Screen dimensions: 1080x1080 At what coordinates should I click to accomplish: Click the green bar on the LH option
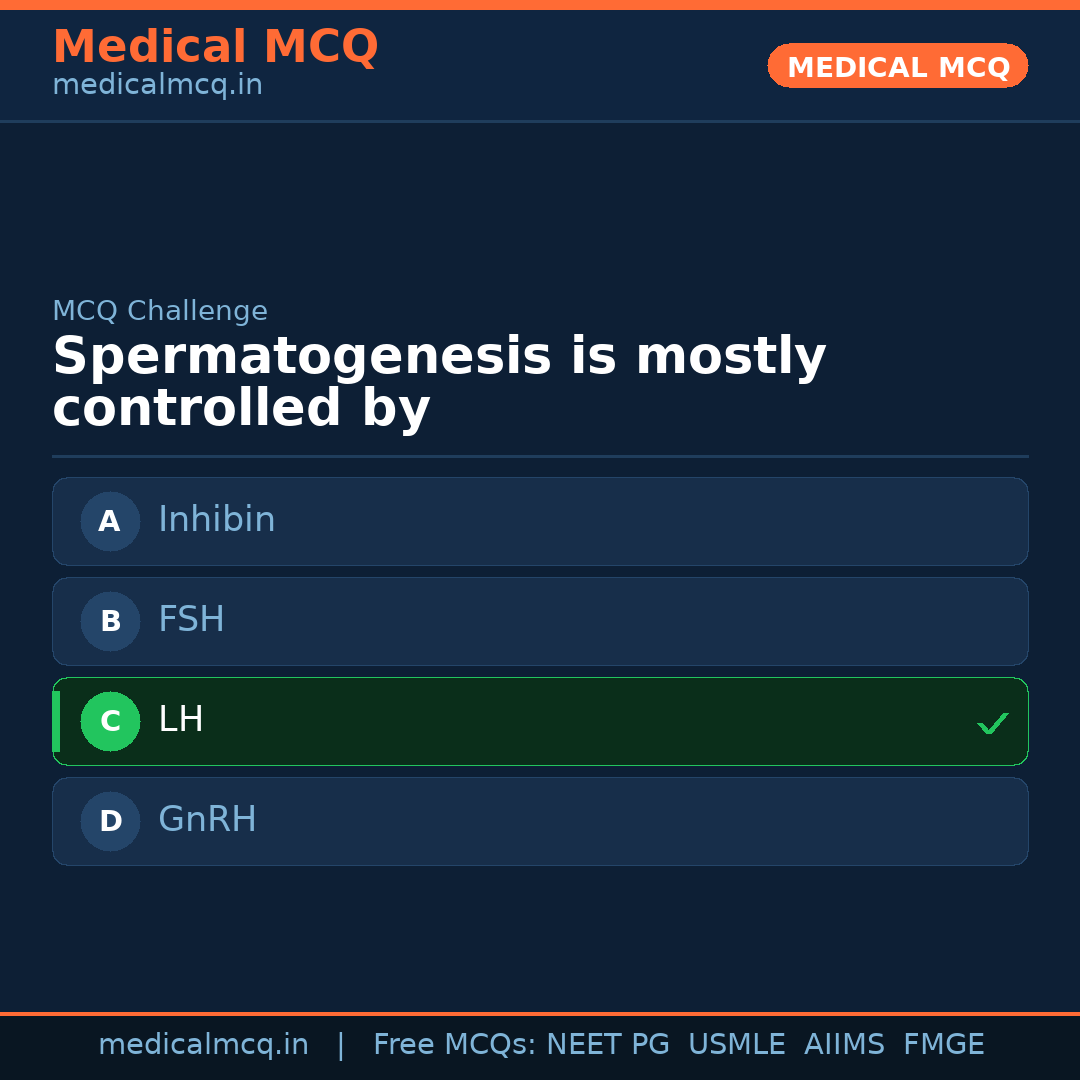pos(56,721)
